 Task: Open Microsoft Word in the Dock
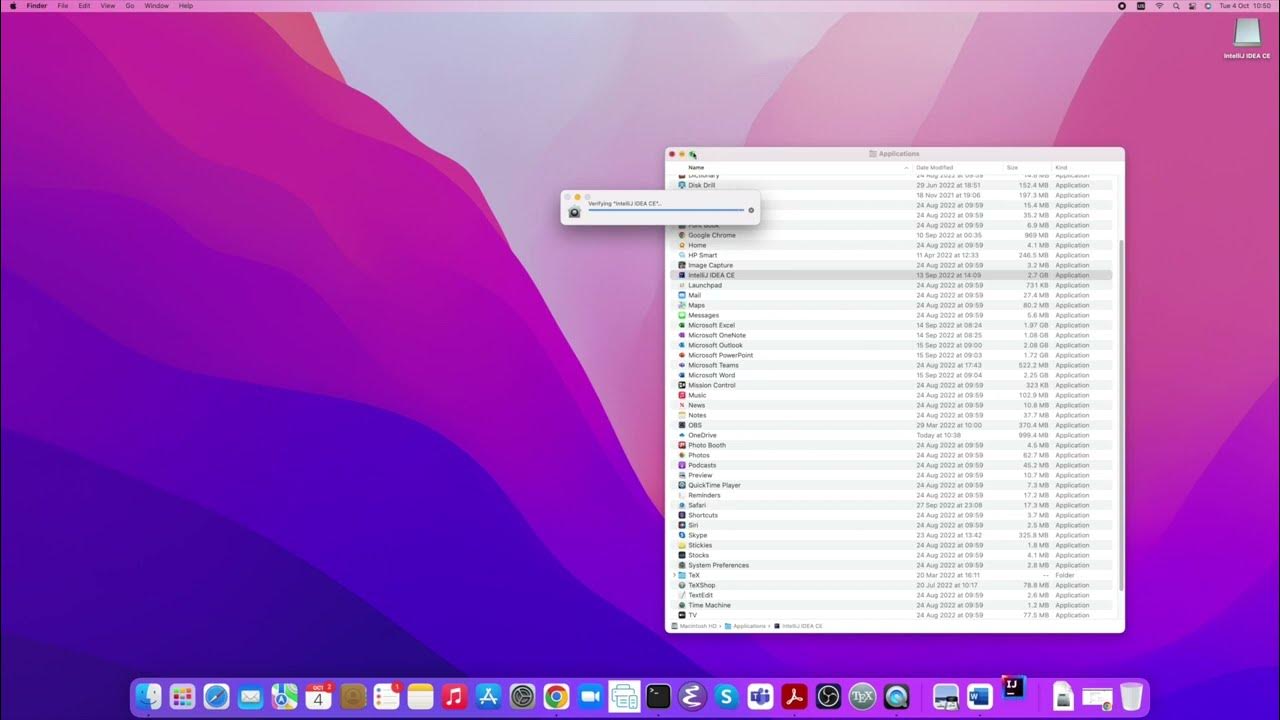pos(979,695)
